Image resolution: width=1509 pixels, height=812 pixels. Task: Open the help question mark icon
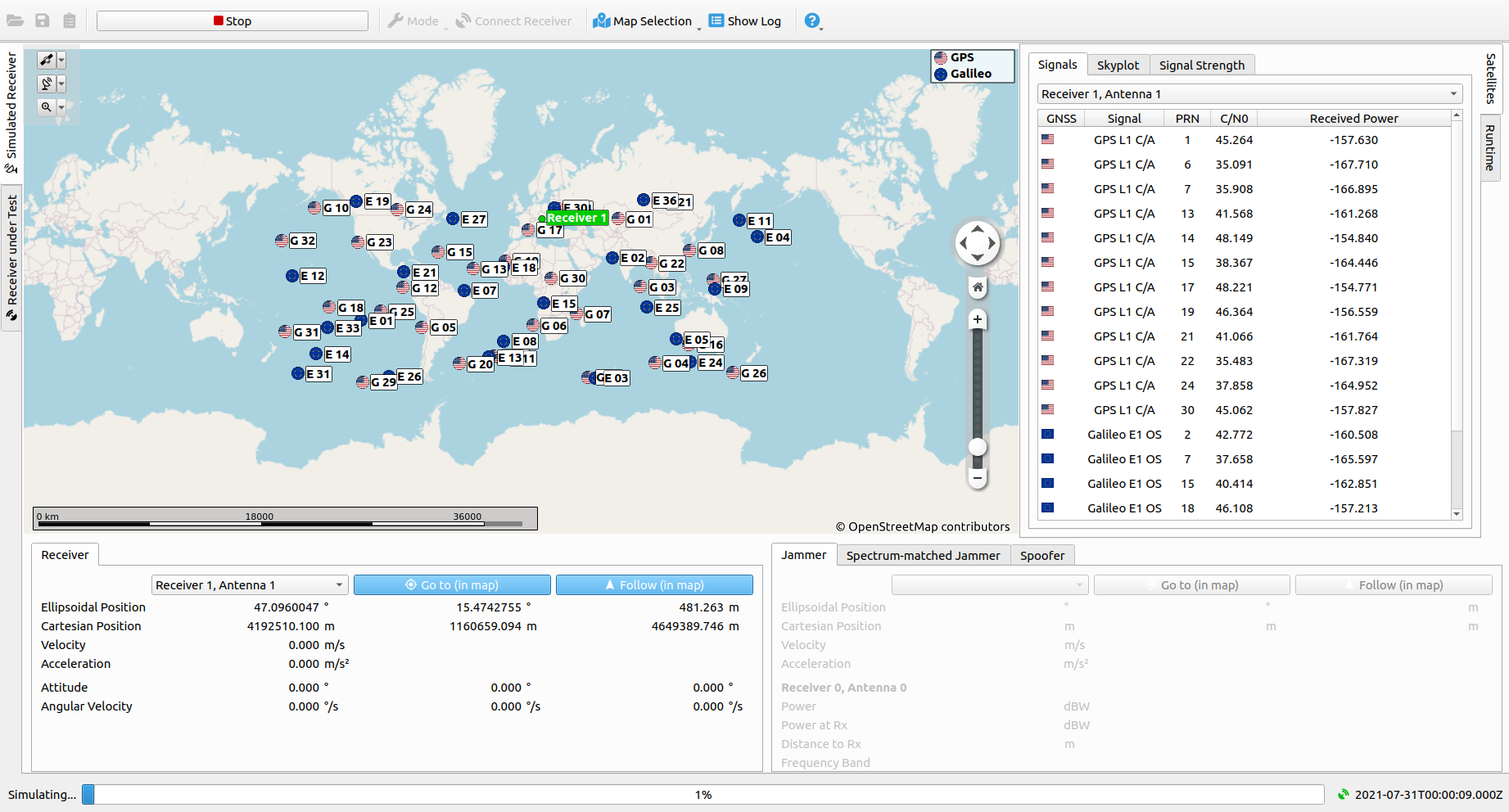(x=811, y=20)
